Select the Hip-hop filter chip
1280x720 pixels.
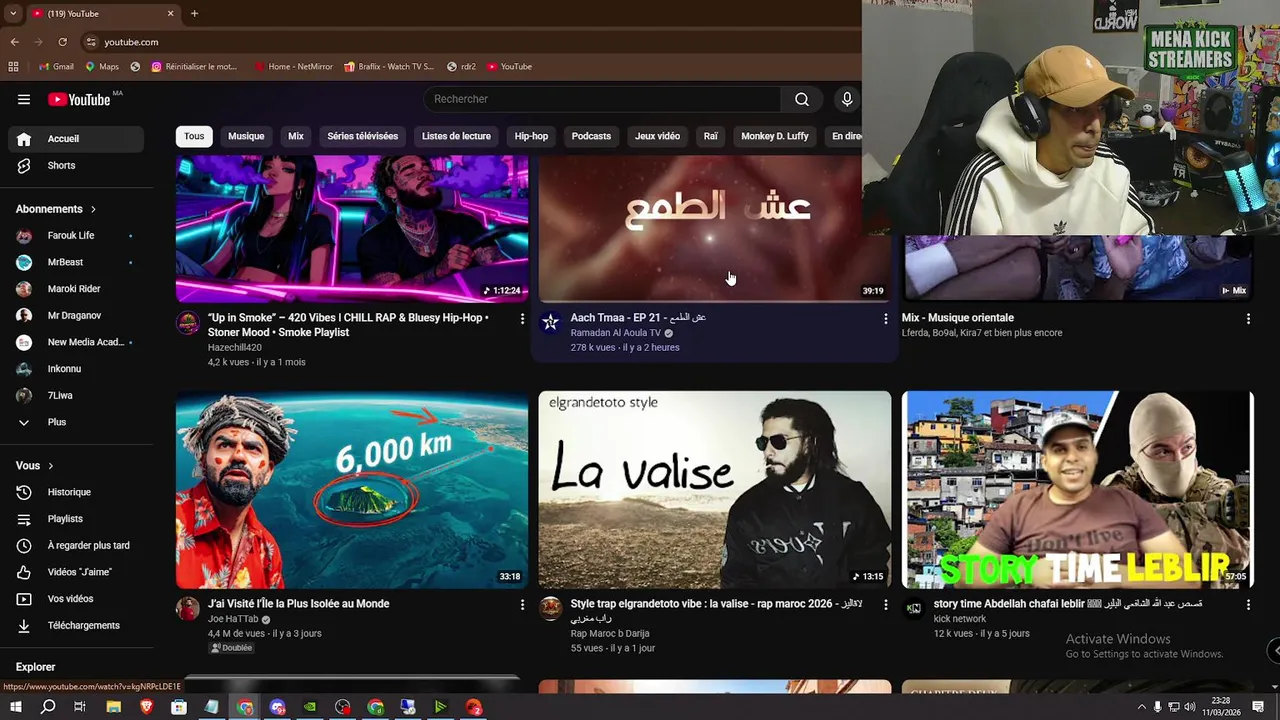tap(531, 136)
